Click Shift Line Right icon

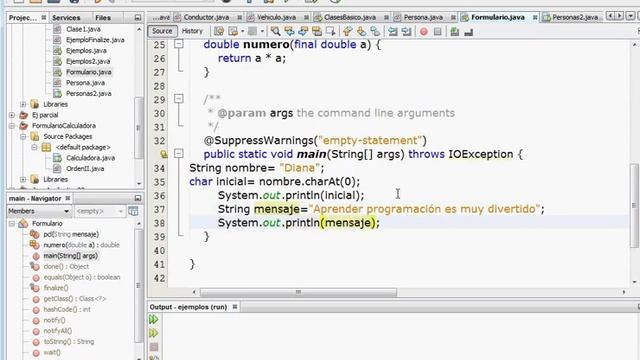tap(407, 31)
